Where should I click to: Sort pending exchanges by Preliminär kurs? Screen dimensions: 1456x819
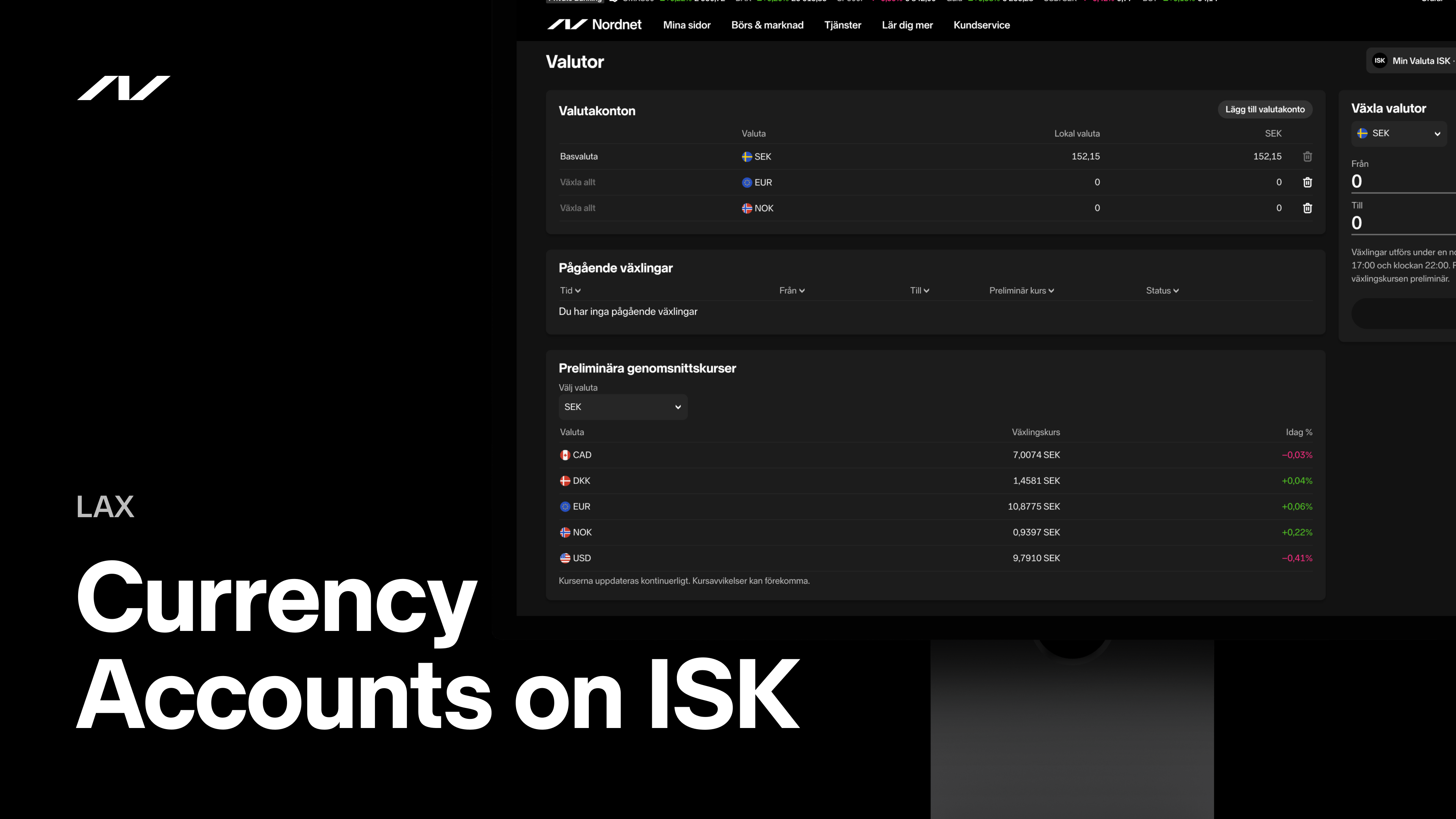coord(1021,290)
